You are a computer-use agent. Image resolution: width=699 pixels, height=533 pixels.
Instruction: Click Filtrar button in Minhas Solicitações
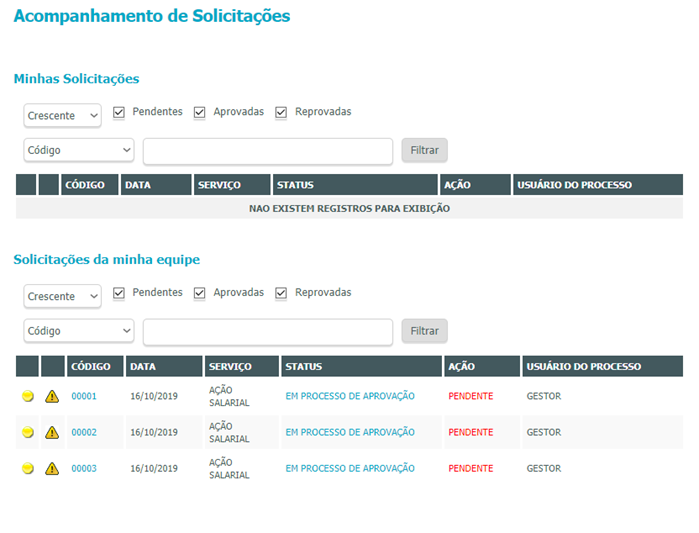pyautogui.click(x=424, y=150)
